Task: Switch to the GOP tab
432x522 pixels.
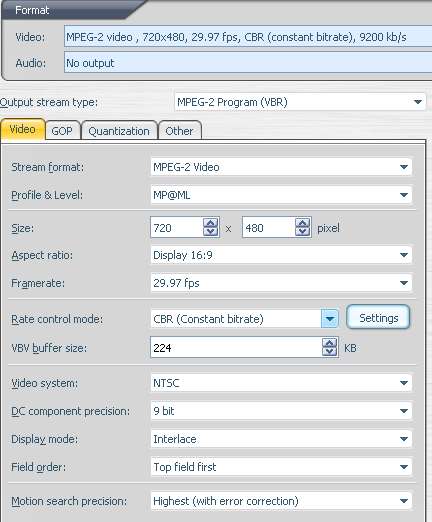Action: [62, 131]
